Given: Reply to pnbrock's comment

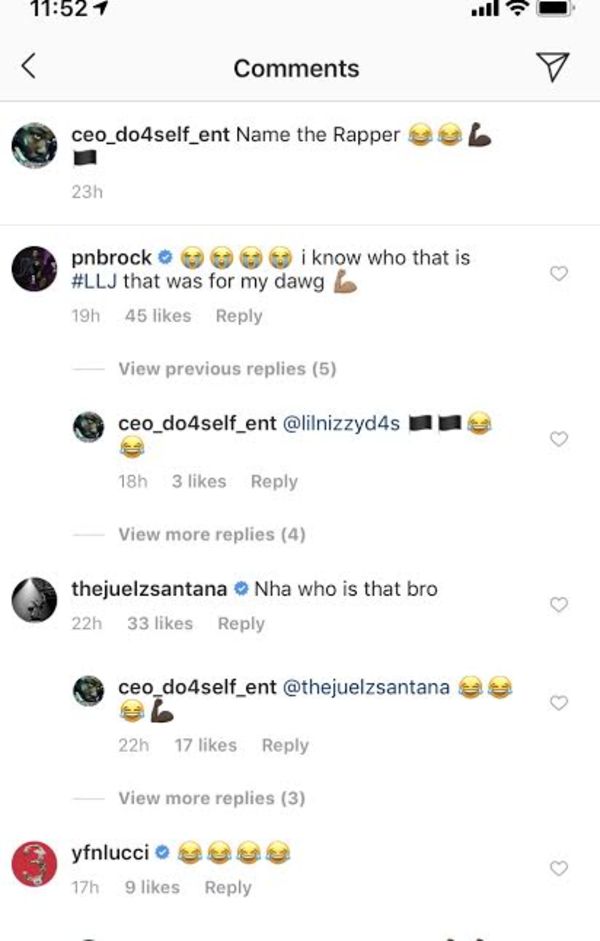Looking at the screenshot, I should click(x=239, y=316).
